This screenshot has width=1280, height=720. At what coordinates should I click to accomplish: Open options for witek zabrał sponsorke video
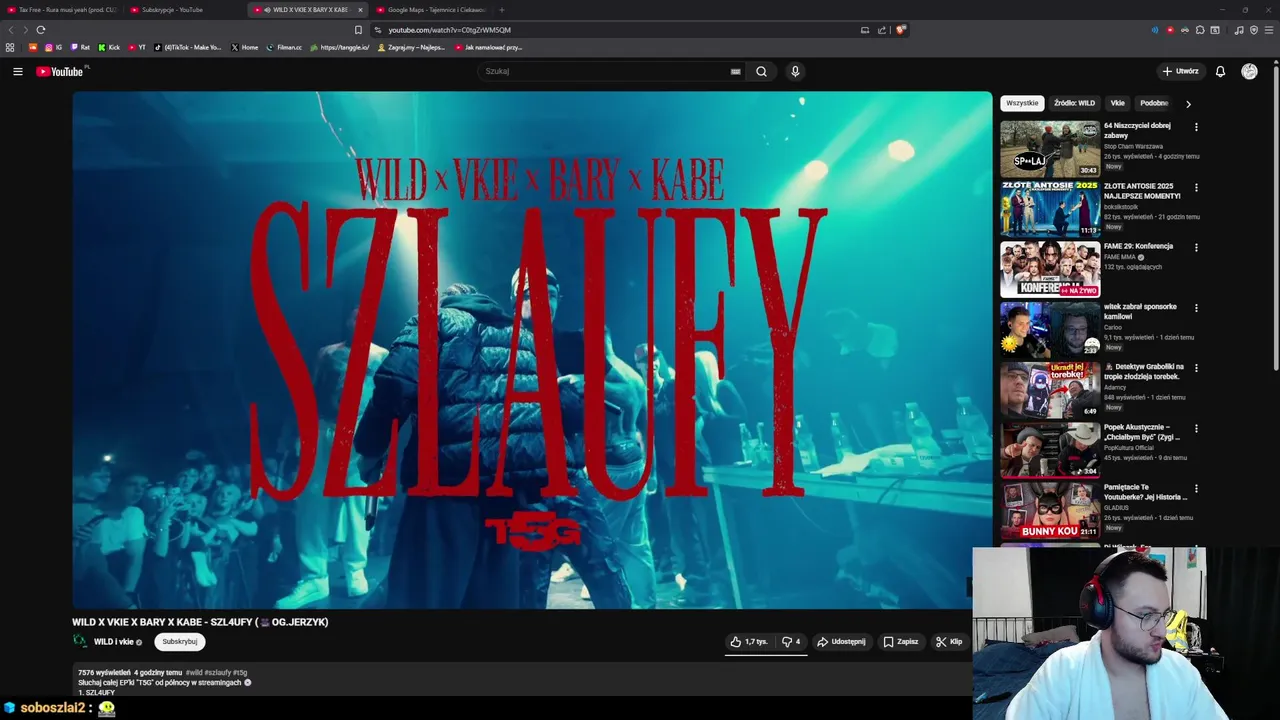[1196, 308]
